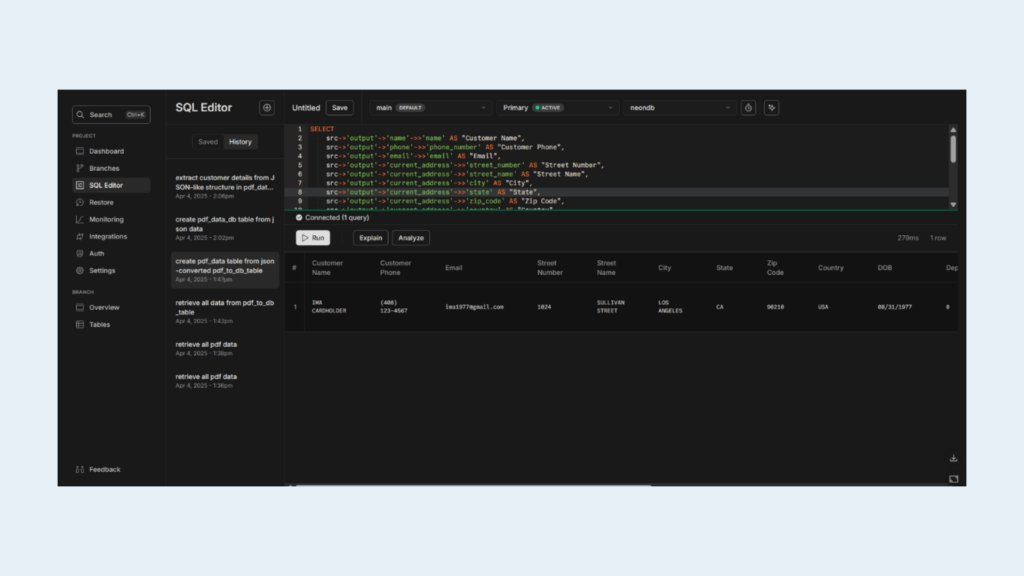The width and height of the screenshot is (1024, 576).
Task: Open the query timer clock icon
Action: pos(748,108)
